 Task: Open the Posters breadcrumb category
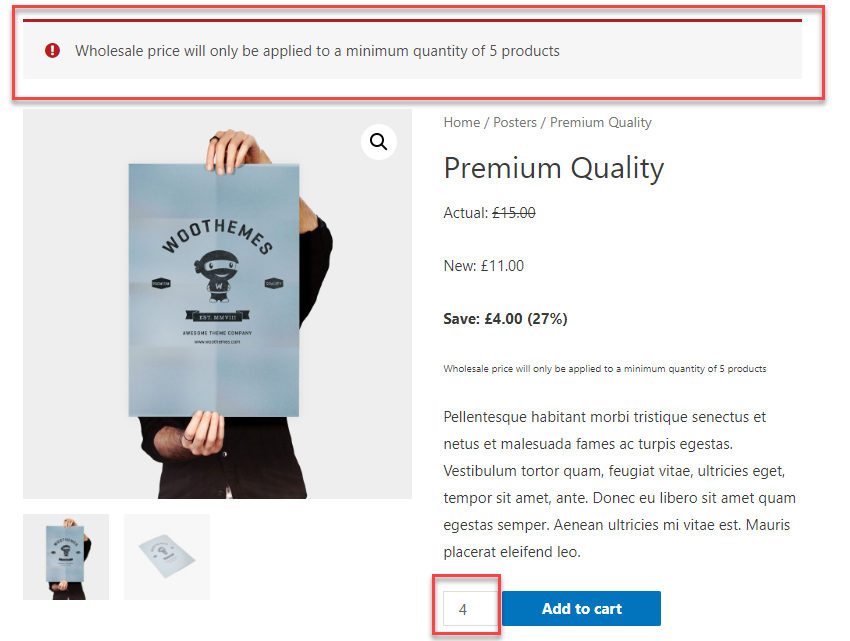[x=515, y=122]
